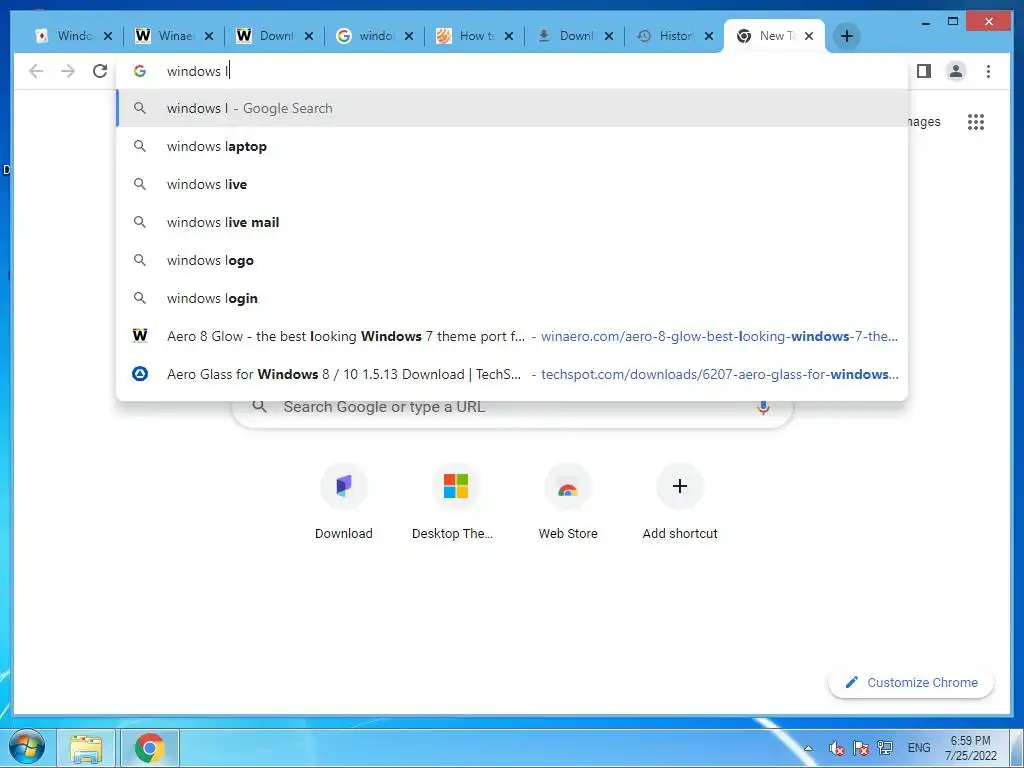
Task: Switch to the first Windo tab
Action: click(x=73, y=36)
